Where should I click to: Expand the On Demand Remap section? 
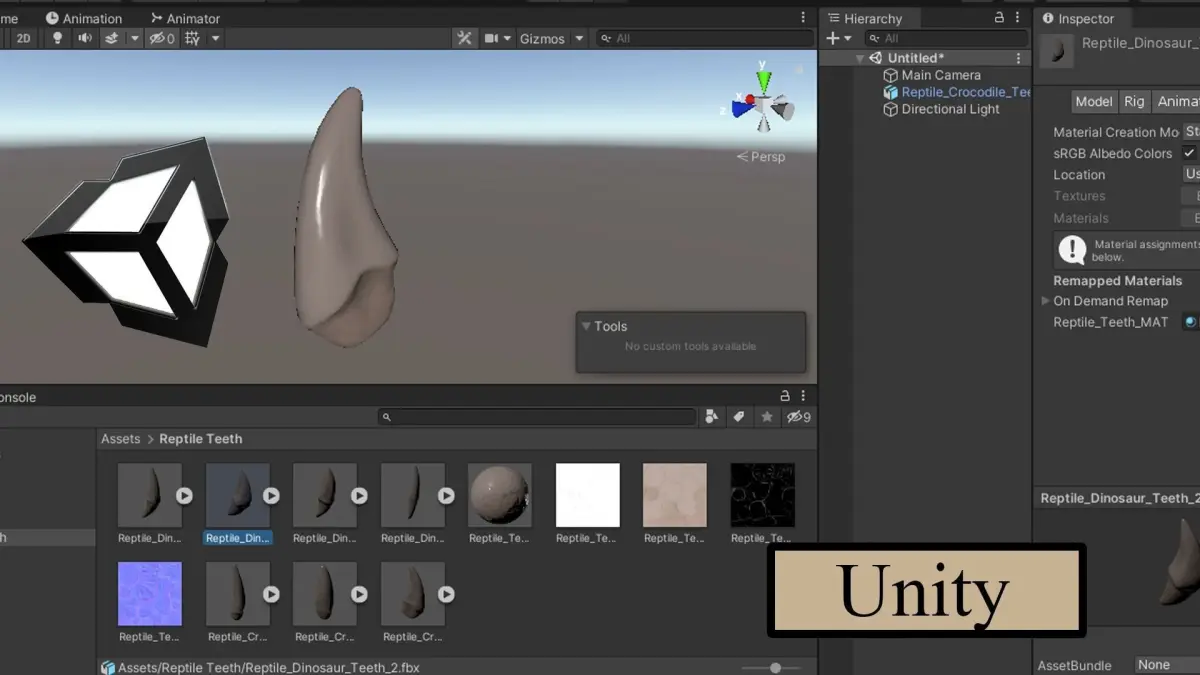pos(1046,300)
